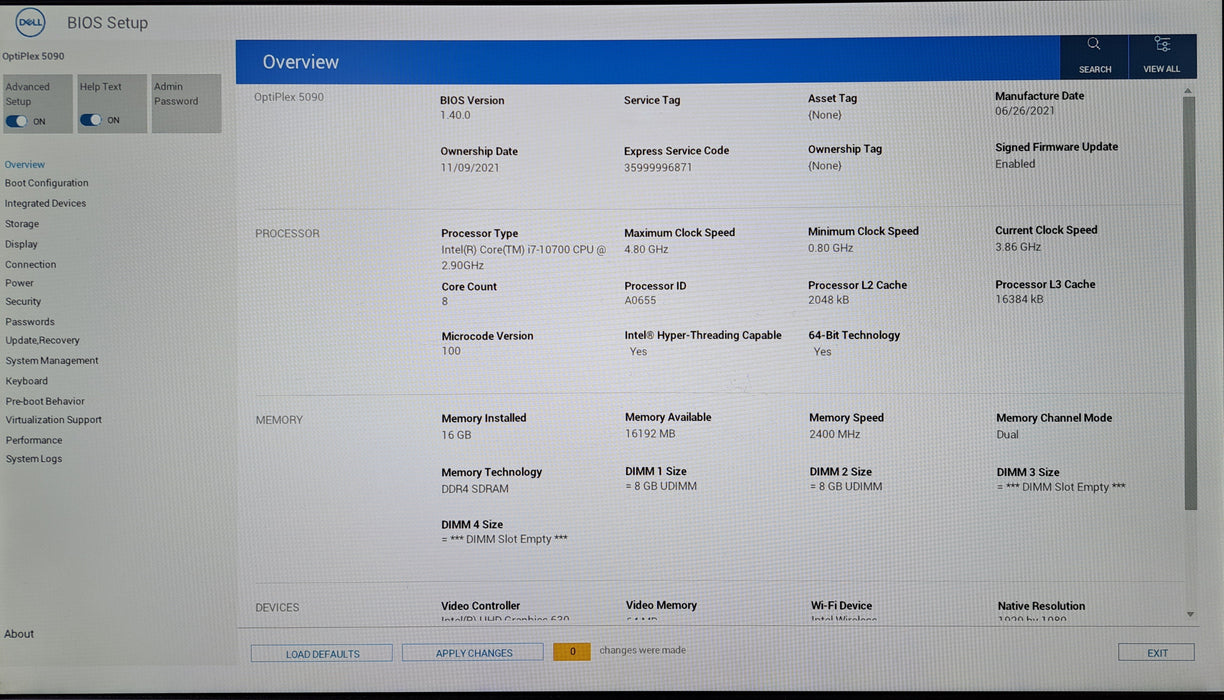This screenshot has width=1224, height=700.
Task: Click the vertical scrollbar thumb
Action: (1190, 304)
